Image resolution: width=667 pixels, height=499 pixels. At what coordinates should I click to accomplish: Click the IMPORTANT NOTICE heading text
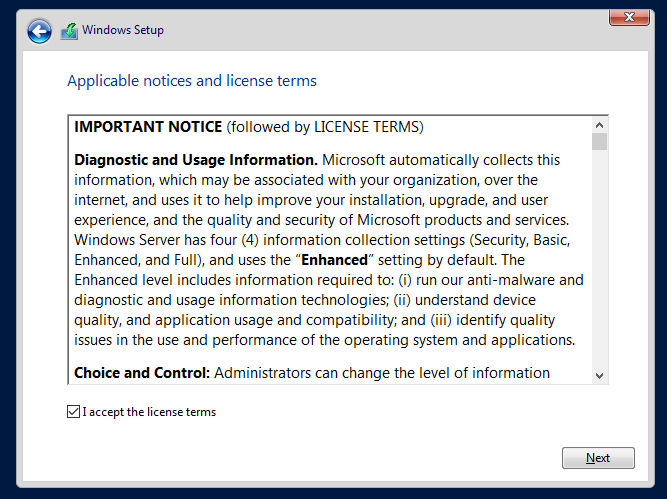[148, 127]
